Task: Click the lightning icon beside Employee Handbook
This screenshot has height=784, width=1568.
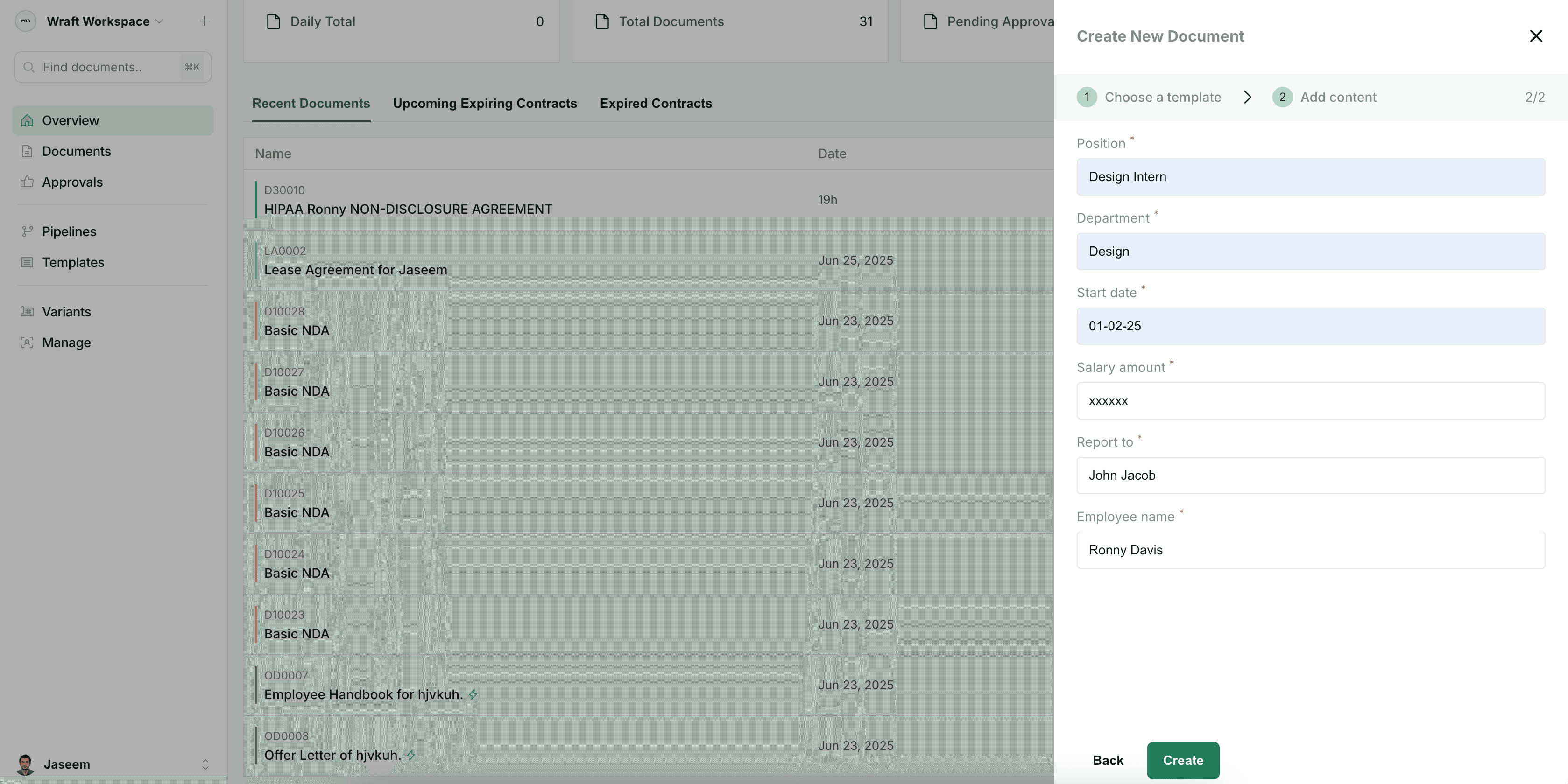Action: [473, 694]
